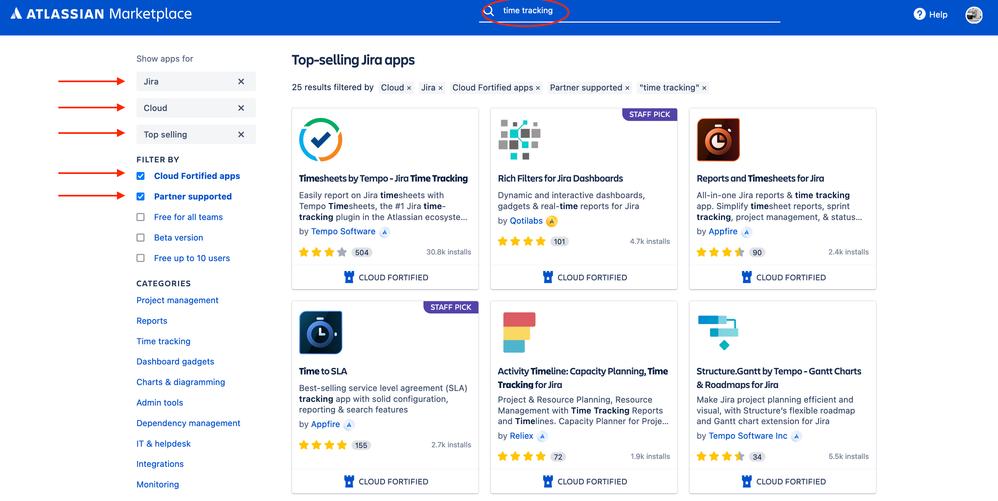Check Free for all teams
Screen dimensions: 998x501
pos(141,217)
